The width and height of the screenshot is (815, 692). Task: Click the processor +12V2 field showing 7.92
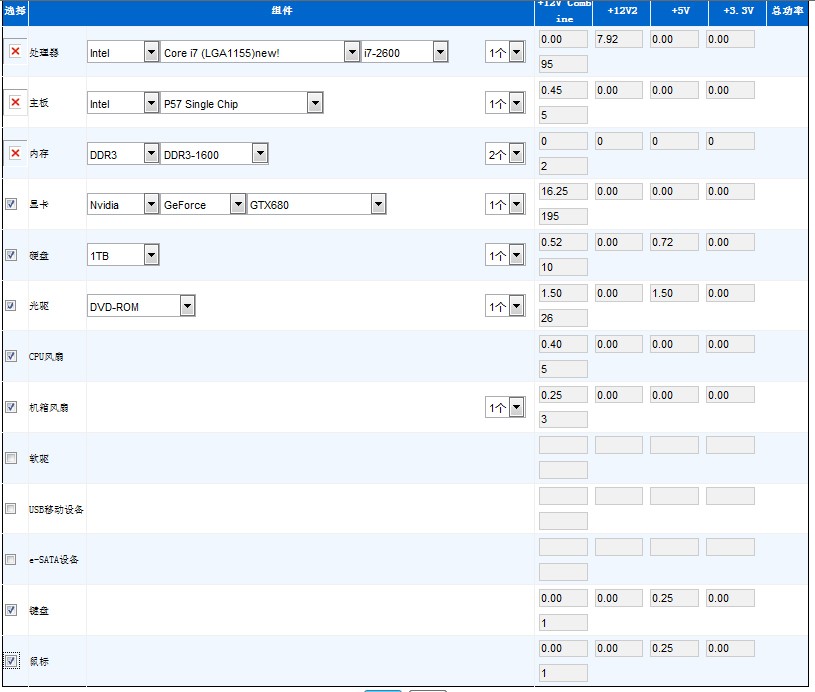(619, 39)
